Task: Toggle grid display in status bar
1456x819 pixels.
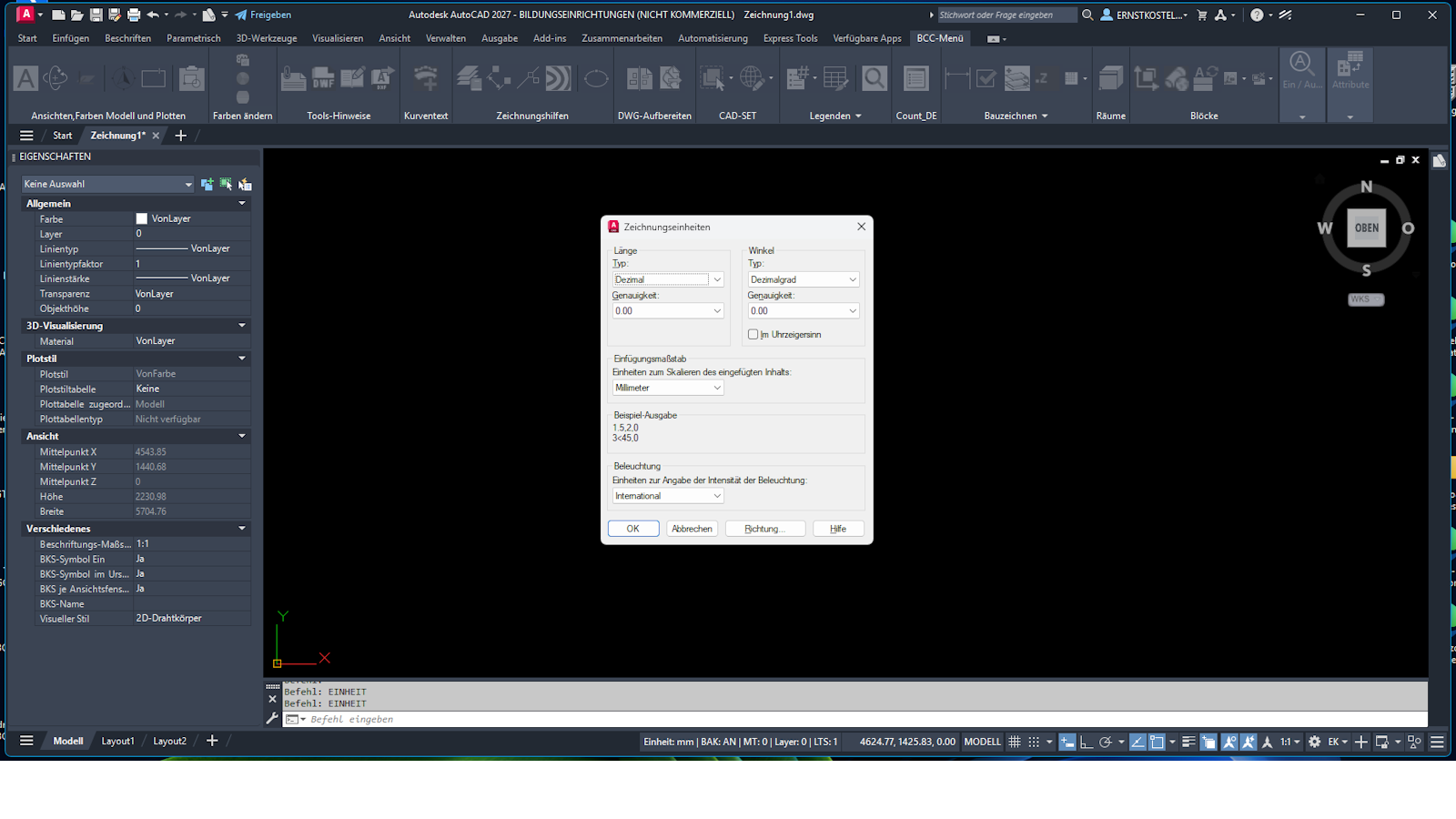Action: (1015, 742)
